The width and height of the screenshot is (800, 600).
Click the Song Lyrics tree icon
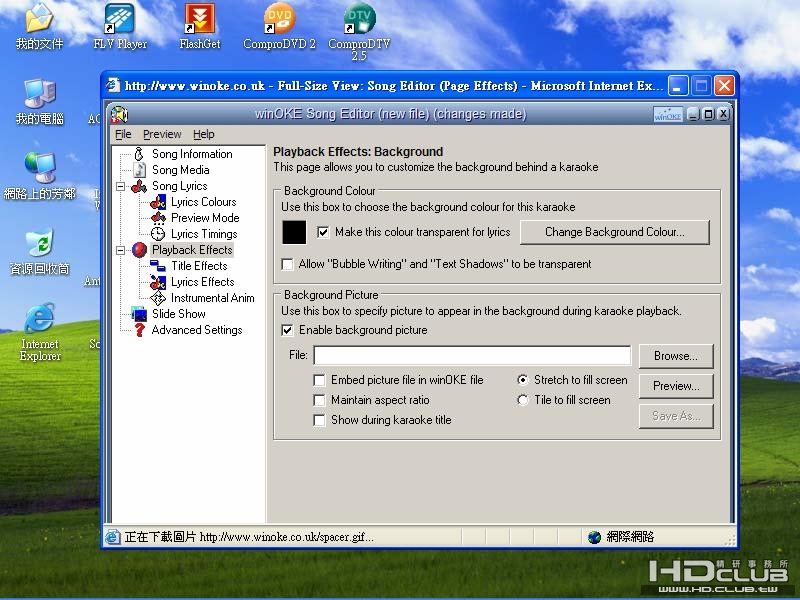(x=139, y=186)
